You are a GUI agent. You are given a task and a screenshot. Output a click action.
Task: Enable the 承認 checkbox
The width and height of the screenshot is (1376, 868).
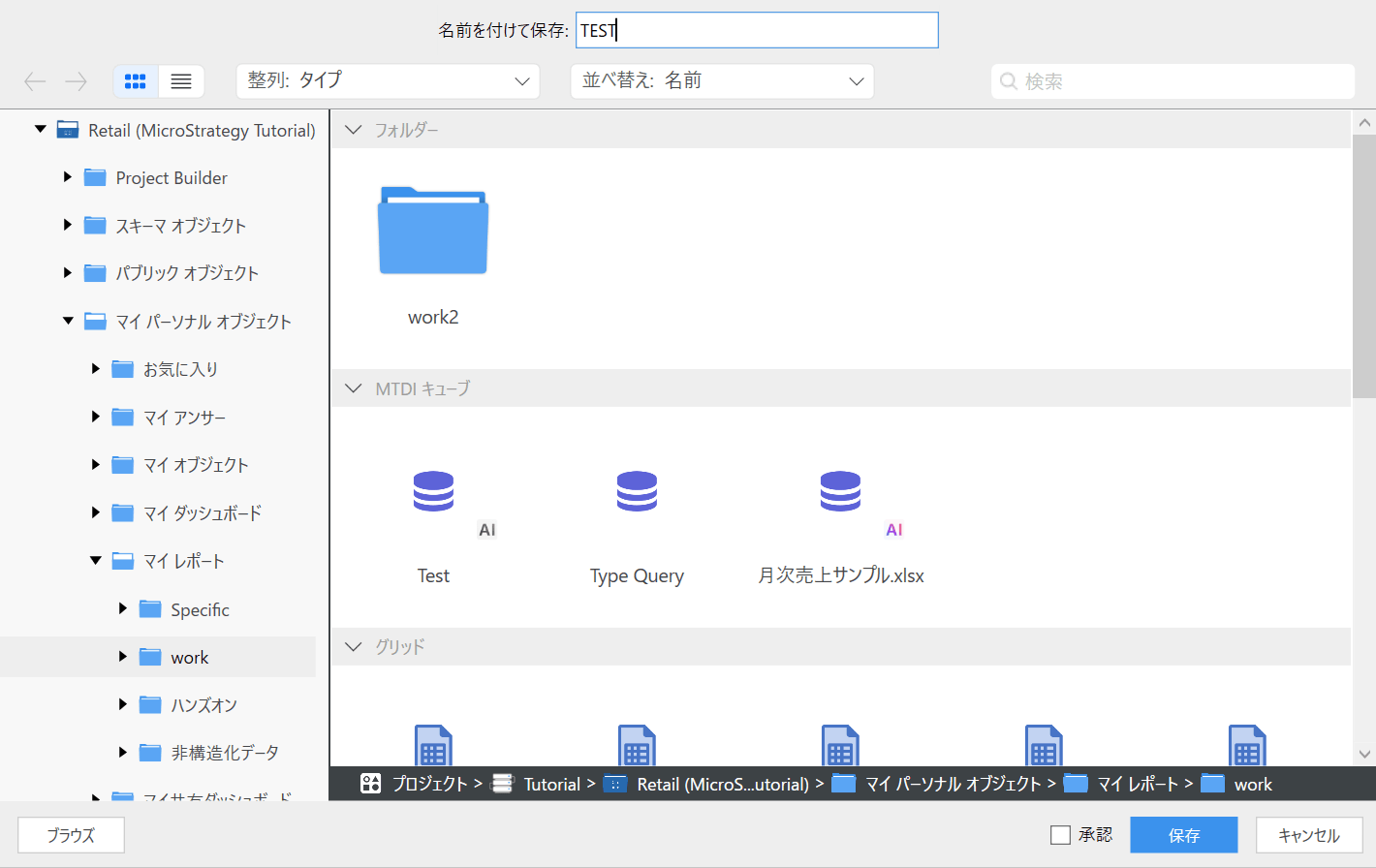pos(1061,835)
